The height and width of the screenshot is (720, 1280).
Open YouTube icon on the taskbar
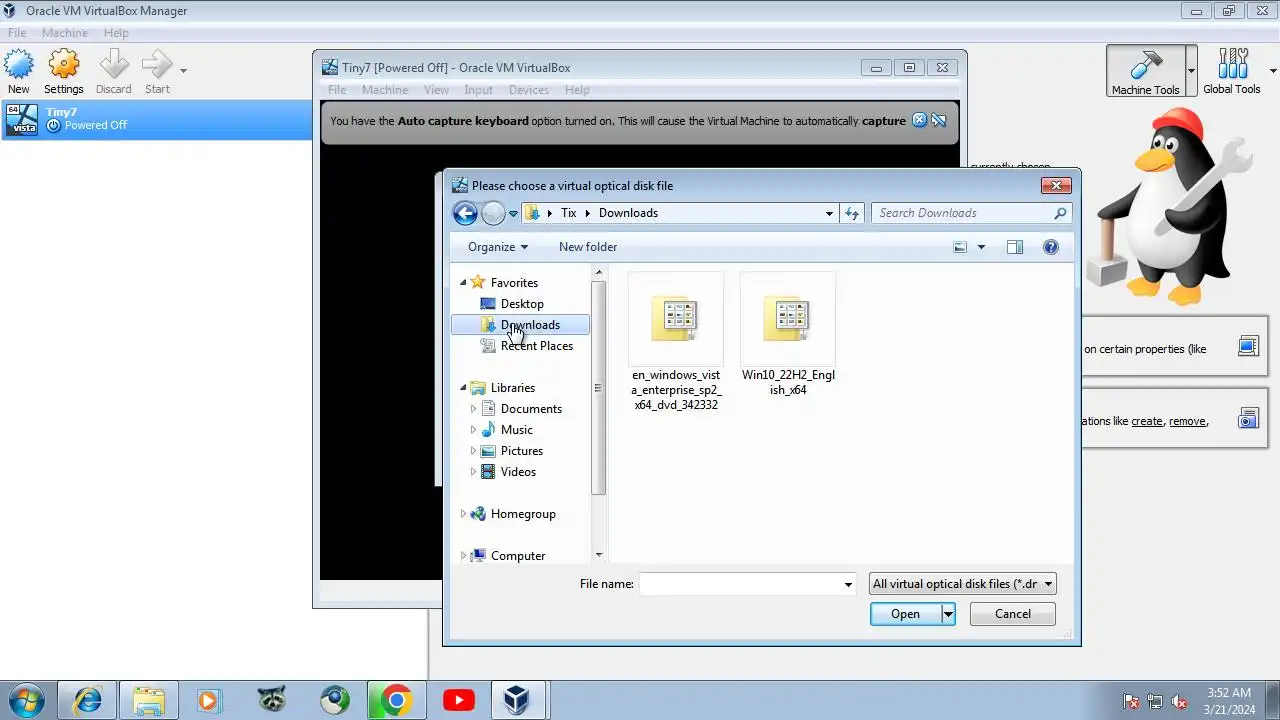(x=458, y=701)
